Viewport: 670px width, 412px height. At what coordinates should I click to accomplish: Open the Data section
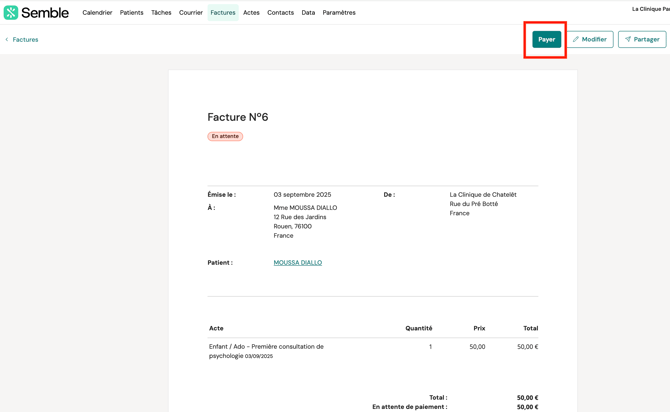point(308,13)
